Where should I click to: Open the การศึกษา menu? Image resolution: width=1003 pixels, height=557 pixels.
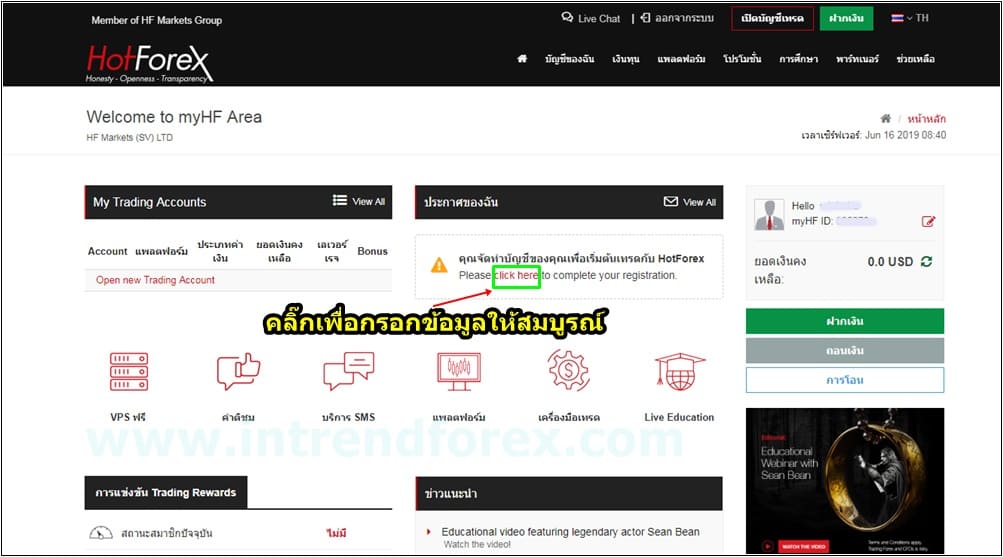pyautogui.click(x=798, y=59)
